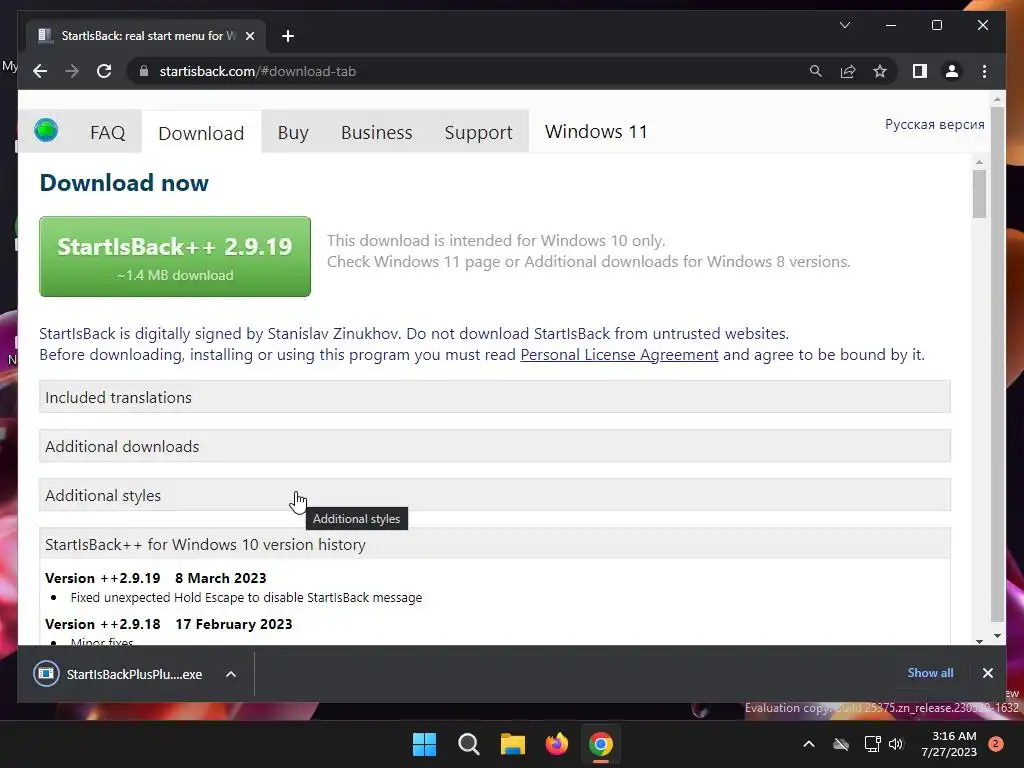Reload the StartIsBack page

pyautogui.click(x=104, y=71)
